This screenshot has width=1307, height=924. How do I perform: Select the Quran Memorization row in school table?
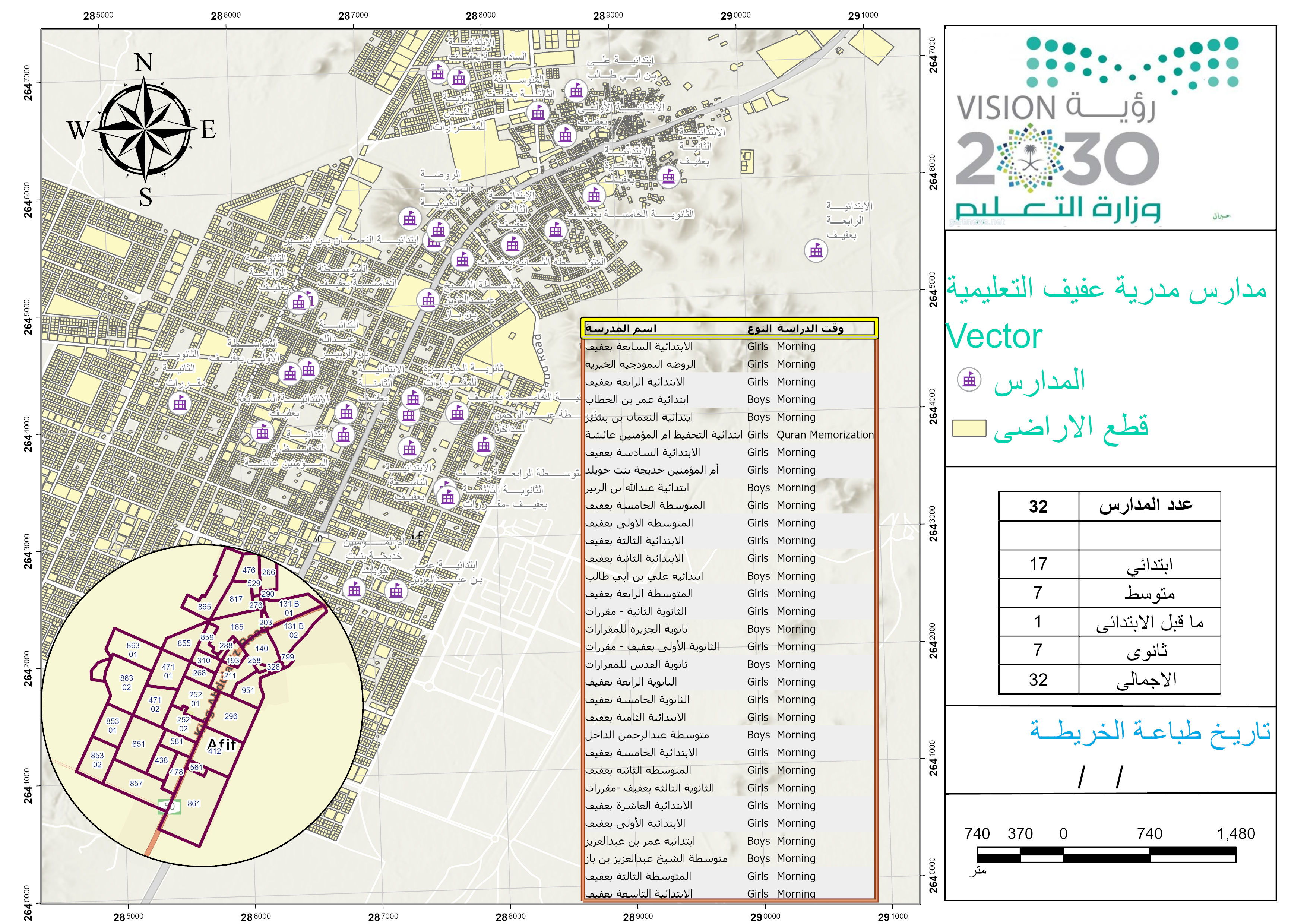tap(729, 435)
